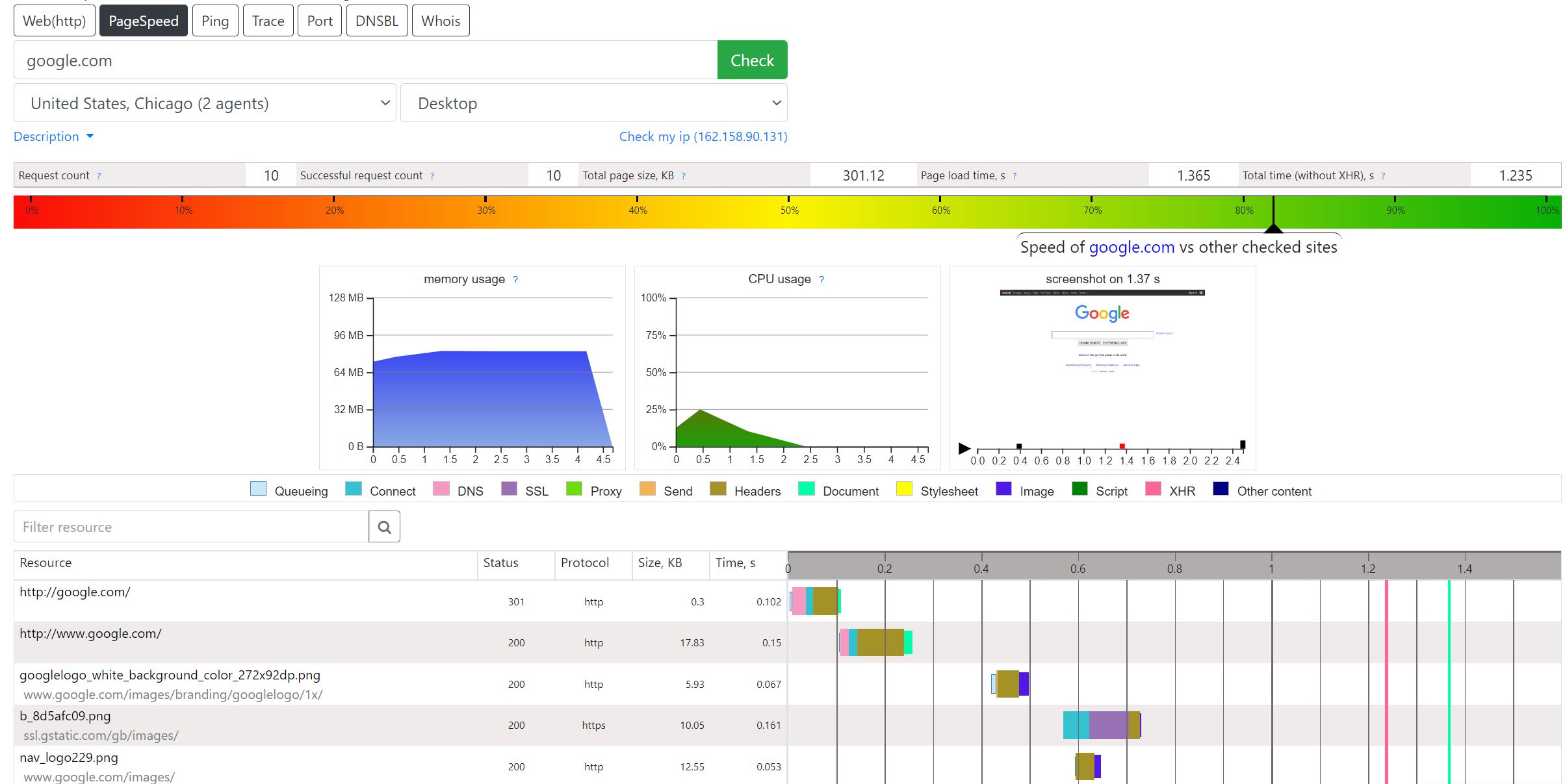The height and width of the screenshot is (784, 1565).
Task: Click the Proxy legend color swatch
Action: tap(575, 489)
